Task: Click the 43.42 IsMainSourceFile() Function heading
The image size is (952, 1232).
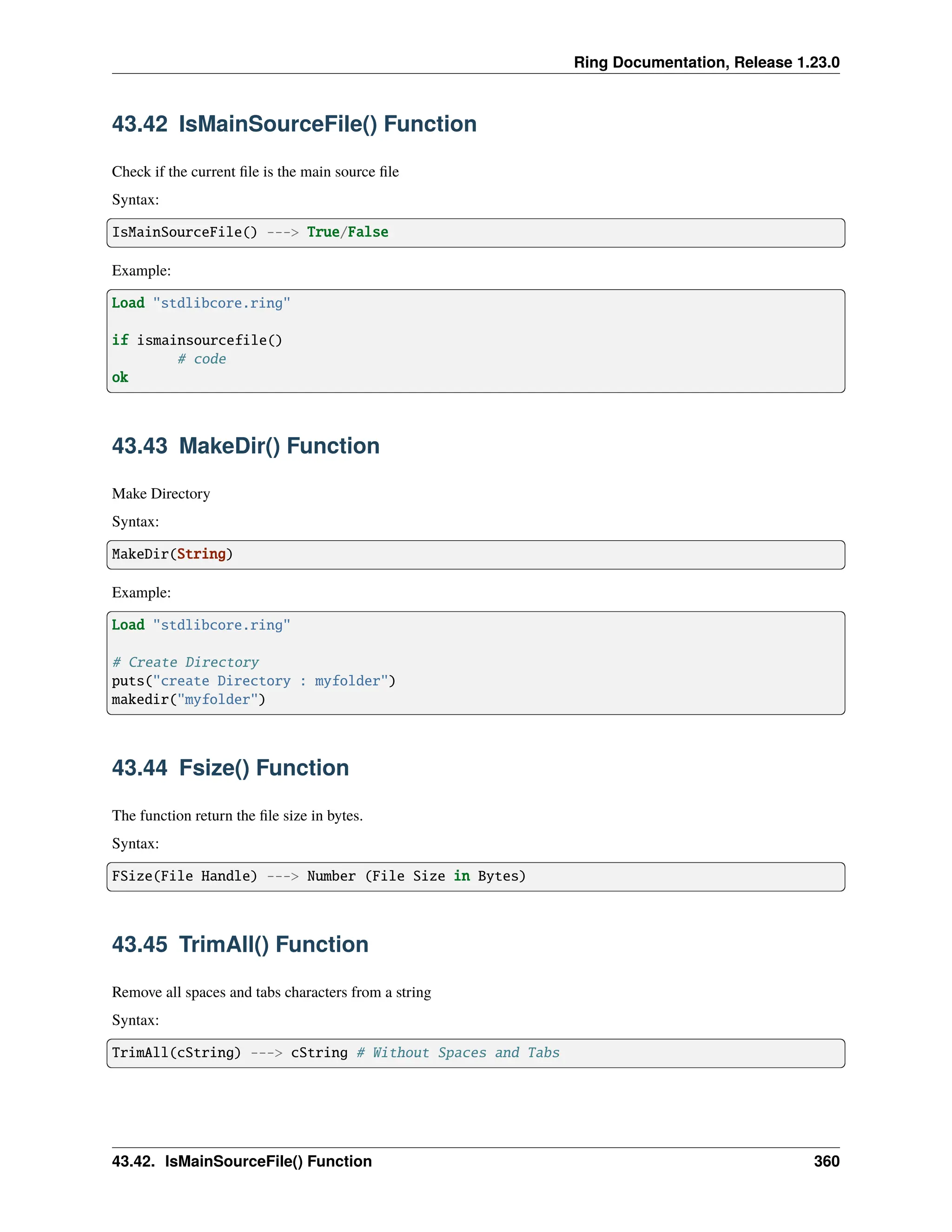Action: click(x=294, y=124)
